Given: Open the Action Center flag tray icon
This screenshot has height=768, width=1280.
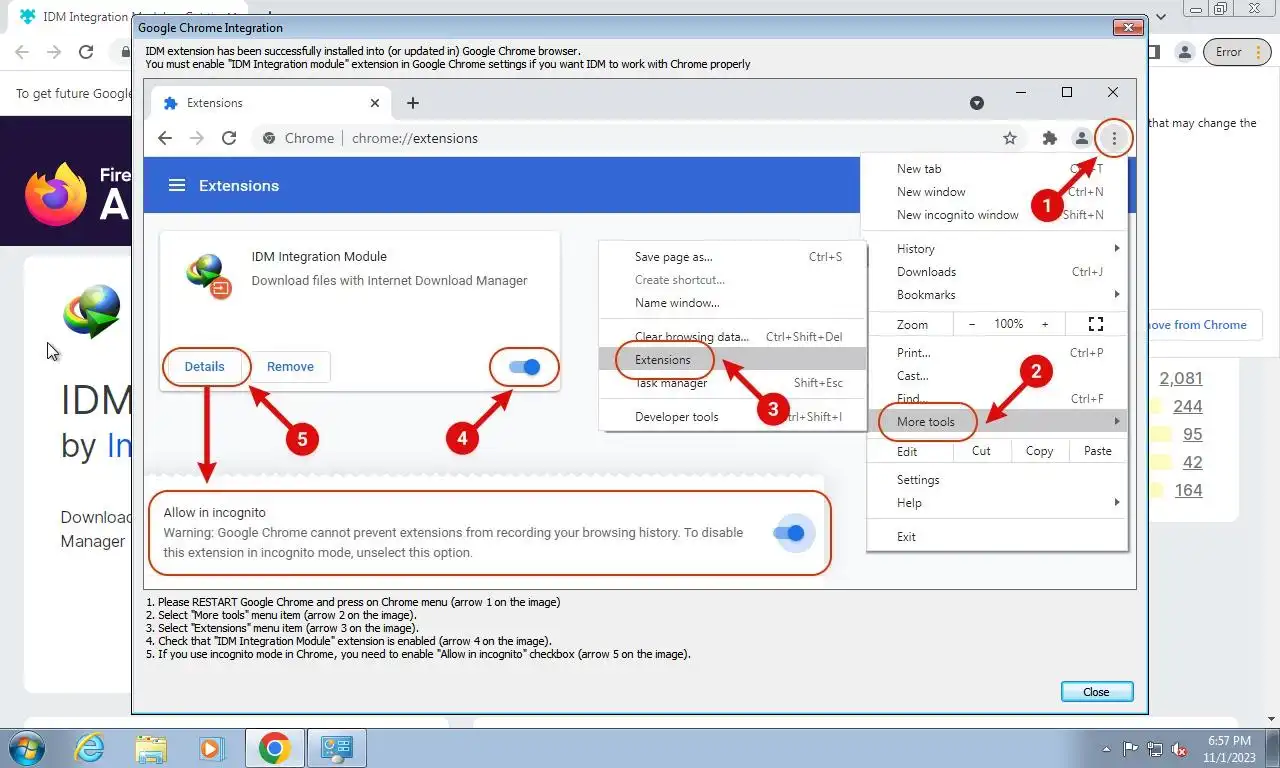Looking at the screenshot, I should [1131, 749].
